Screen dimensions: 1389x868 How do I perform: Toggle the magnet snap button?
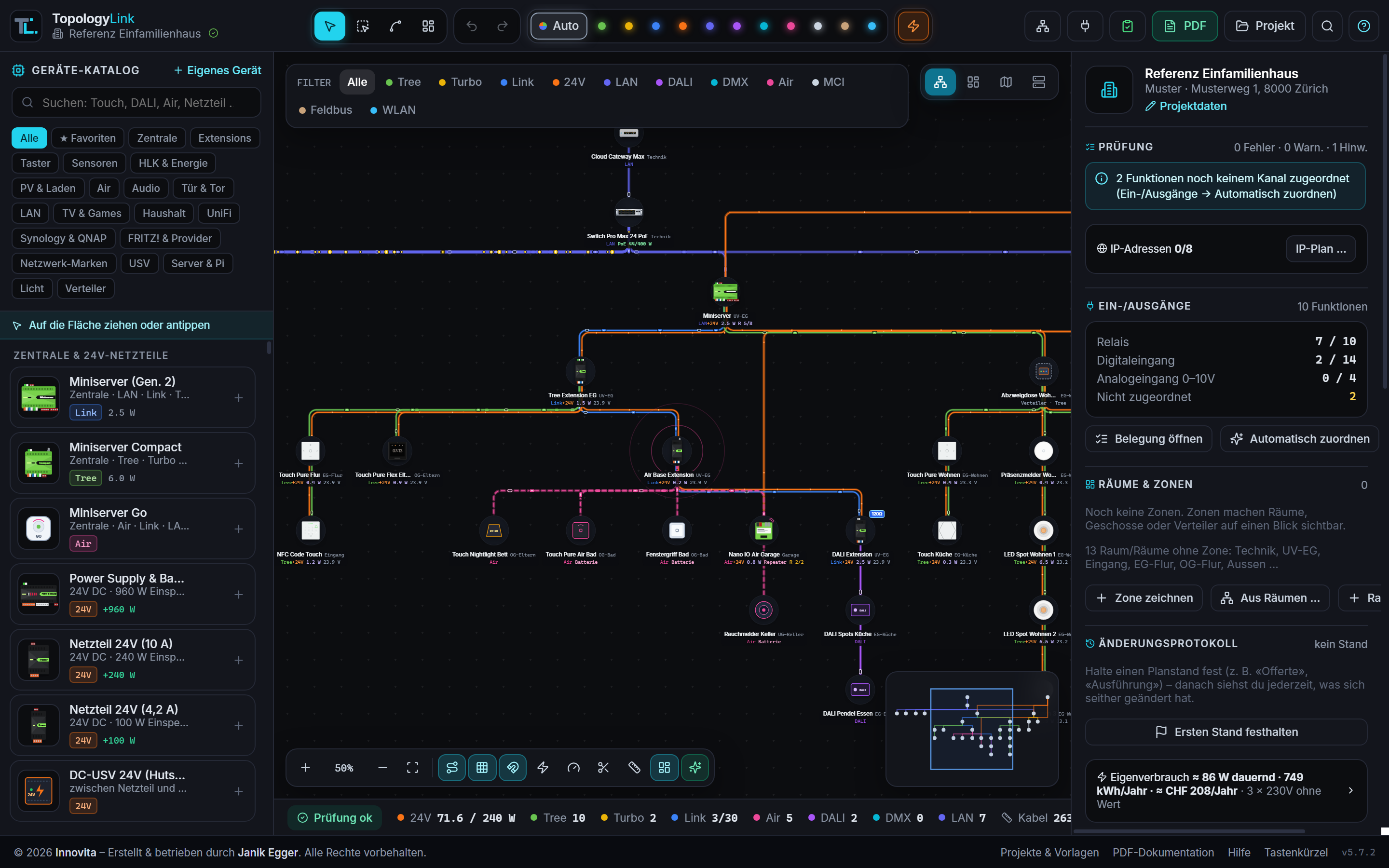513,768
